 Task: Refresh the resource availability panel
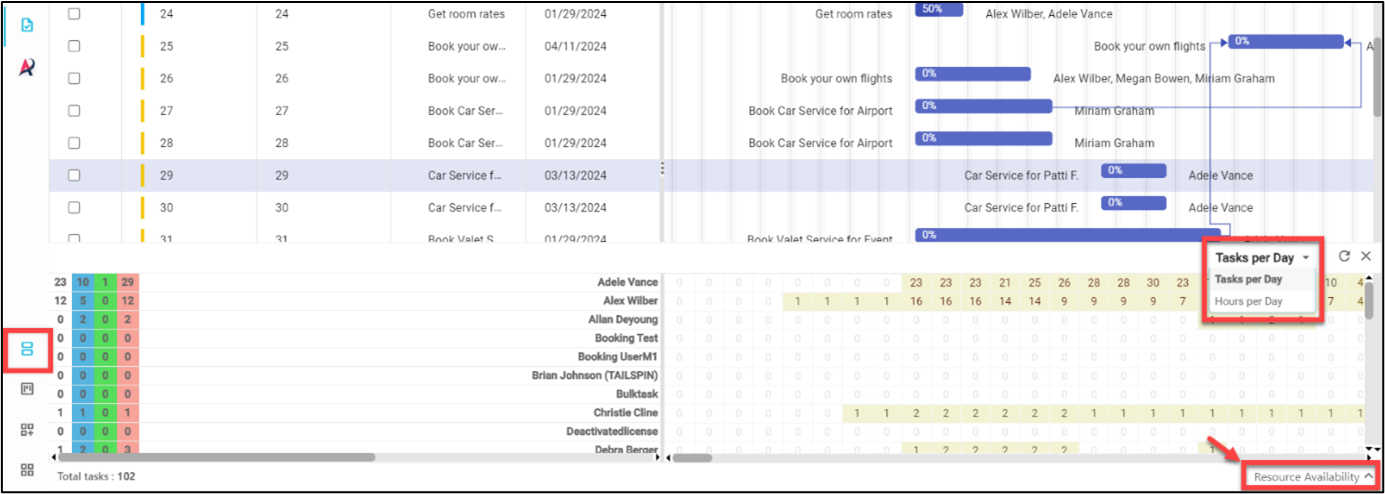click(x=1344, y=257)
